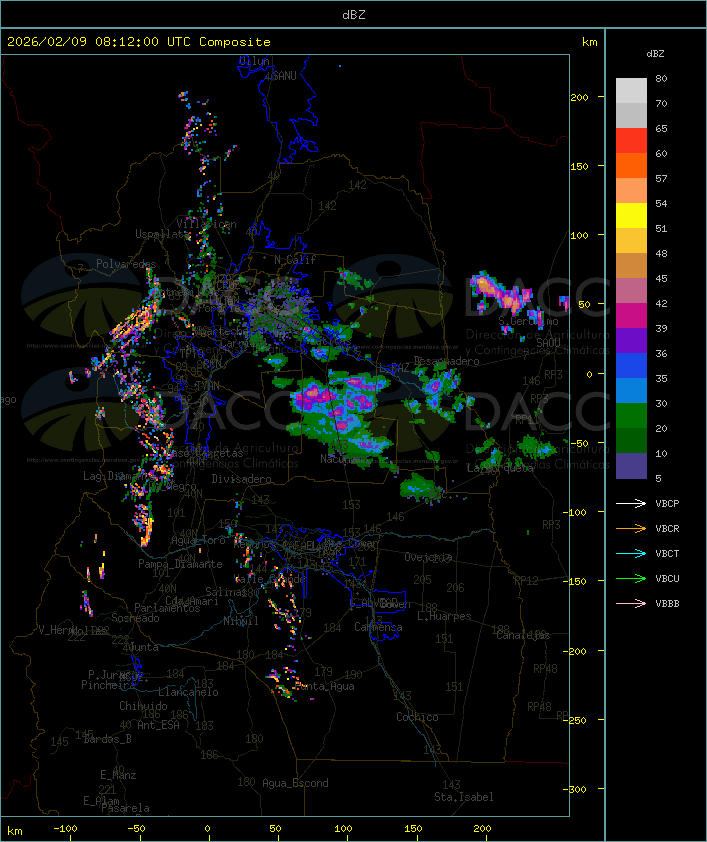Click the Llancanelo place label
The image size is (707, 842).
(188, 692)
